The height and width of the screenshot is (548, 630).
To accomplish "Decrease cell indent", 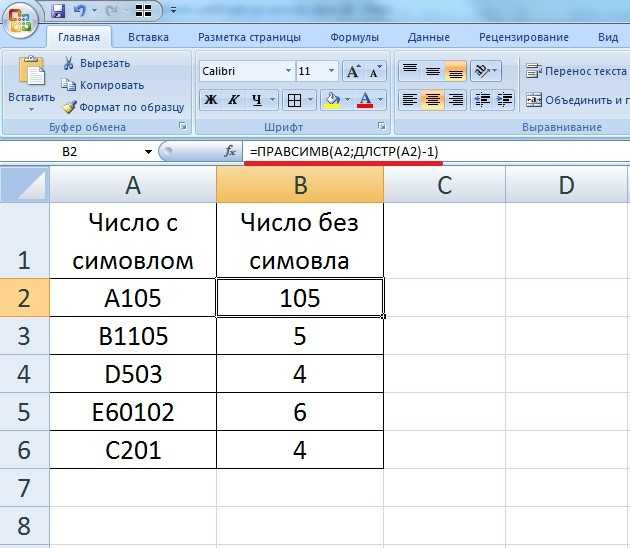I will 482,99.
